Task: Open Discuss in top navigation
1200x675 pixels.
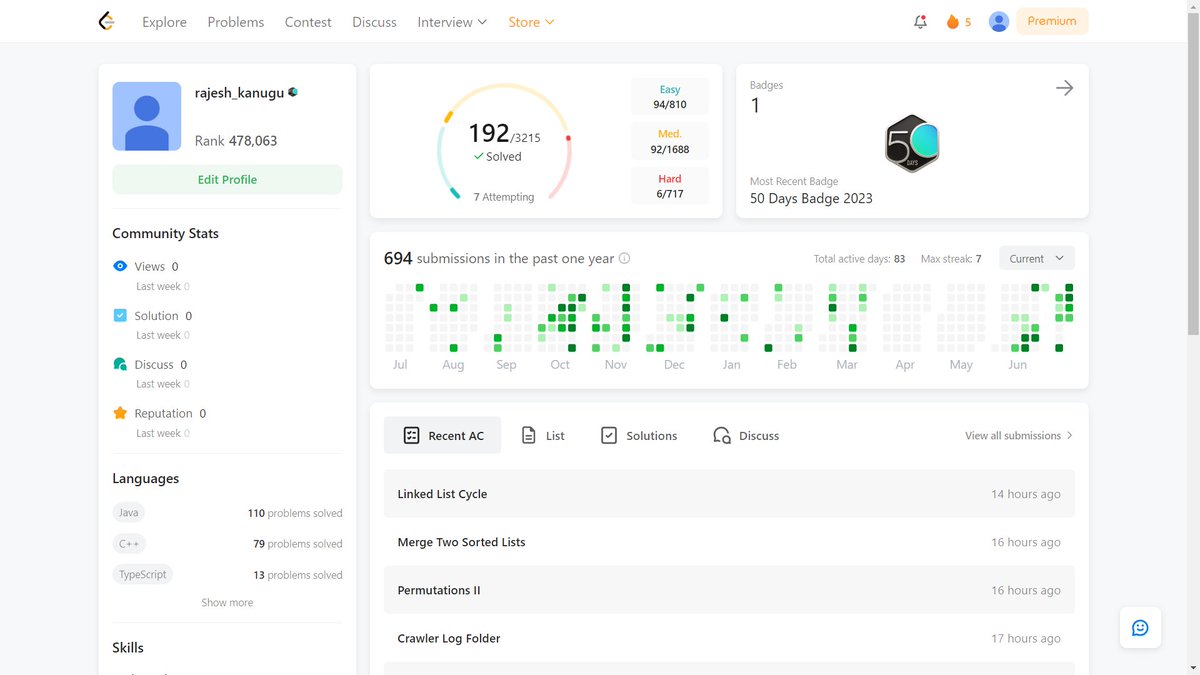Action: click(x=374, y=22)
